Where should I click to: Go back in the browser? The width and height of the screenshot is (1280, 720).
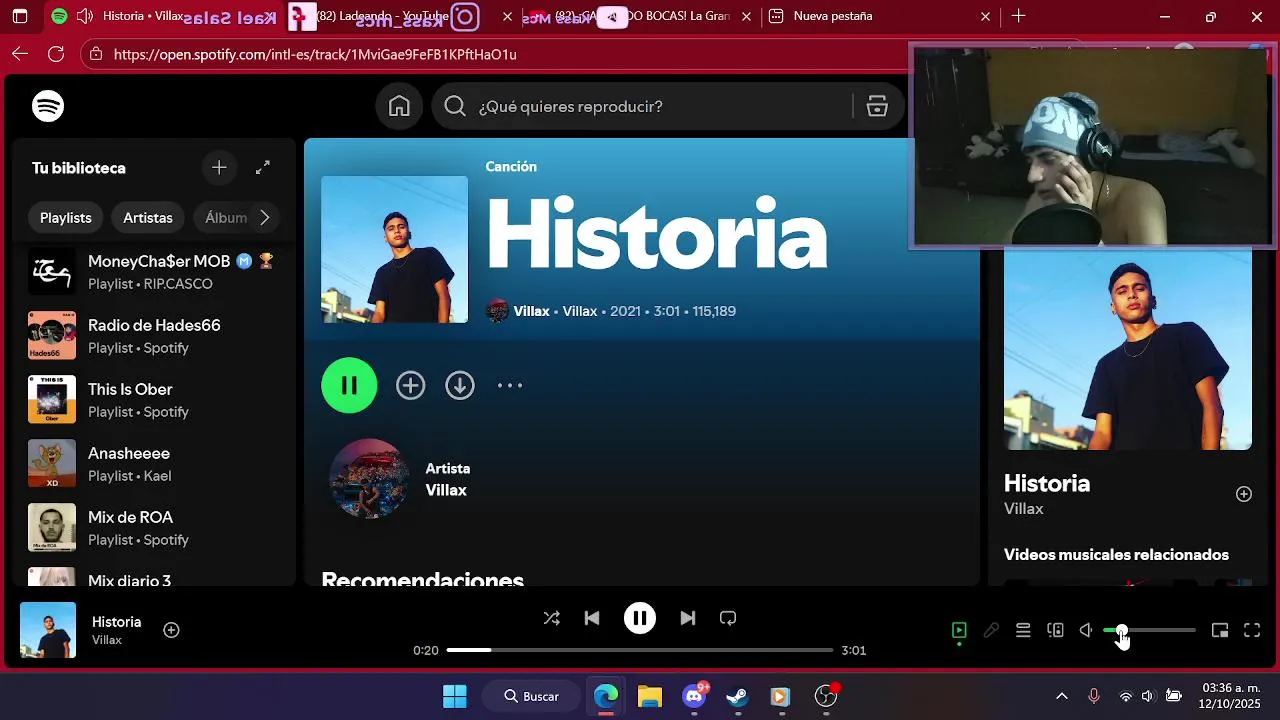20,54
